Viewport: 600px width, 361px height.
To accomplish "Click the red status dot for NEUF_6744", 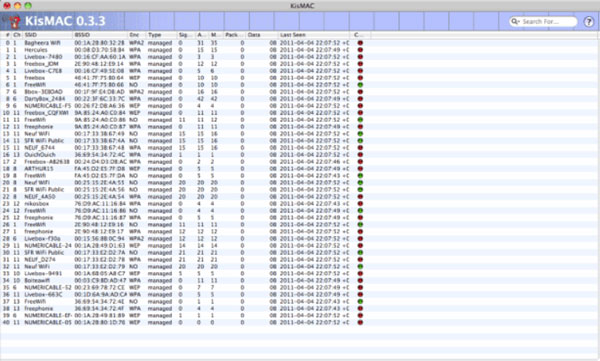I will tap(360, 148).
